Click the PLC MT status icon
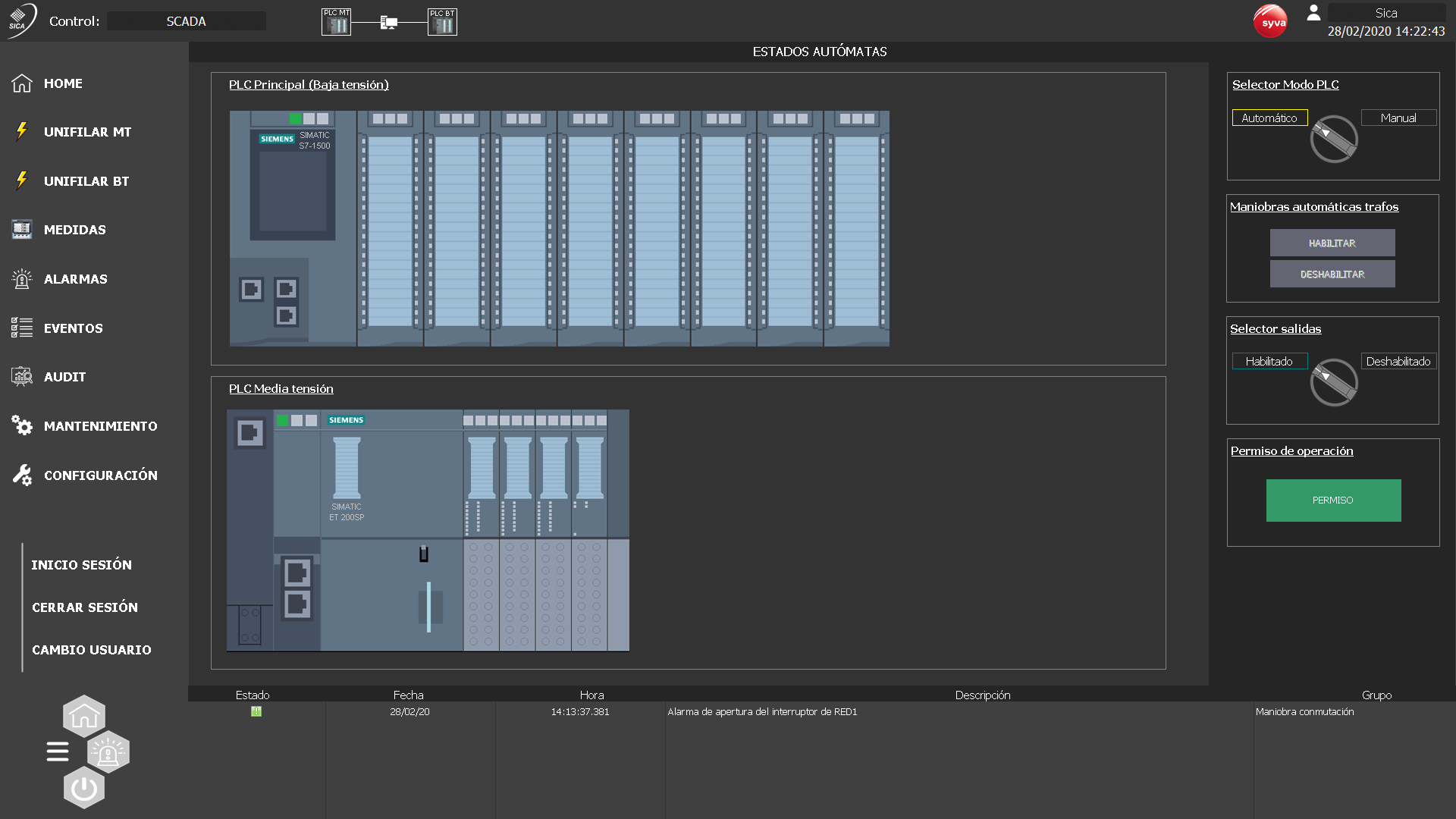This screenshot has height=819, width=1456. tap(336, 22)
